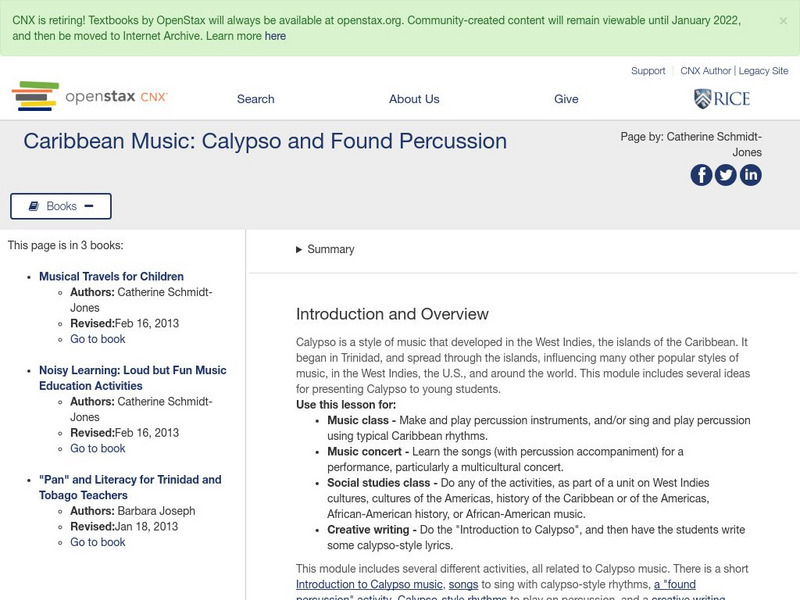Screen dimensions: 800x600
Task: Select the Give menu item
Action: coord(566,99)
